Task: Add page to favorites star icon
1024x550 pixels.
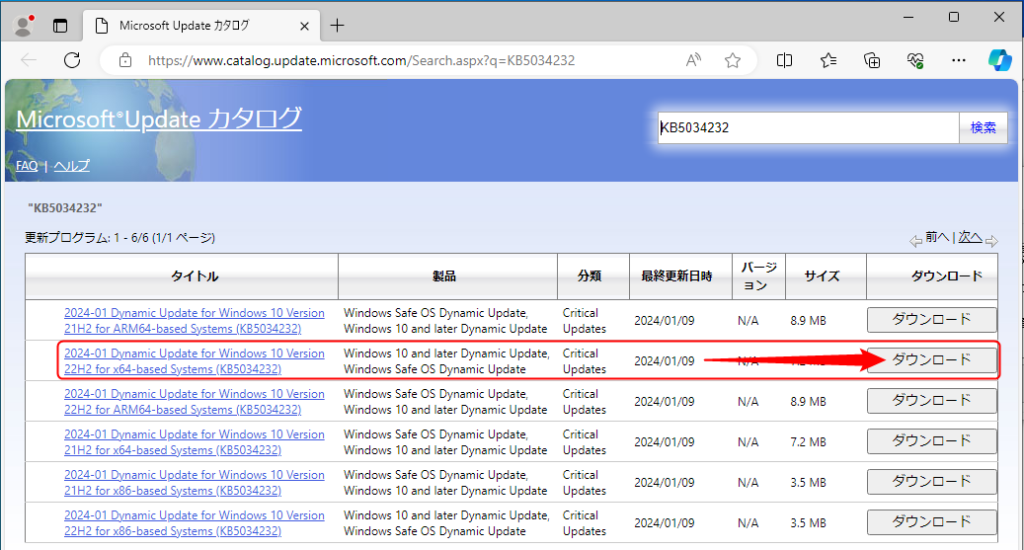Action: (733, 60)
